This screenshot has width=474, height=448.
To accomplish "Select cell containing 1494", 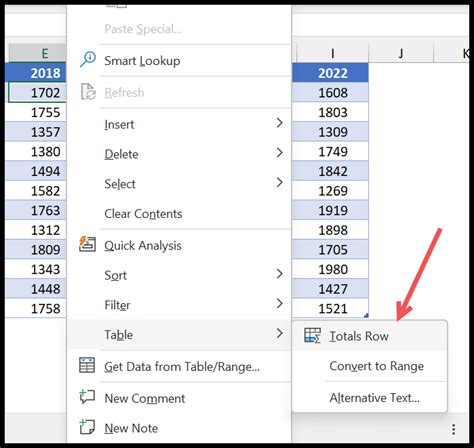I will [x=36, y=171].
